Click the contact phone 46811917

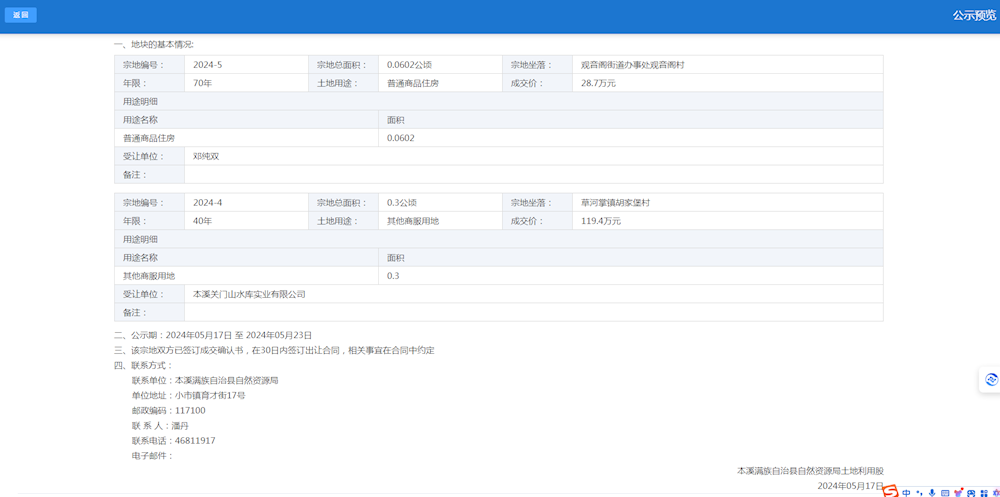tap(195, 441)
